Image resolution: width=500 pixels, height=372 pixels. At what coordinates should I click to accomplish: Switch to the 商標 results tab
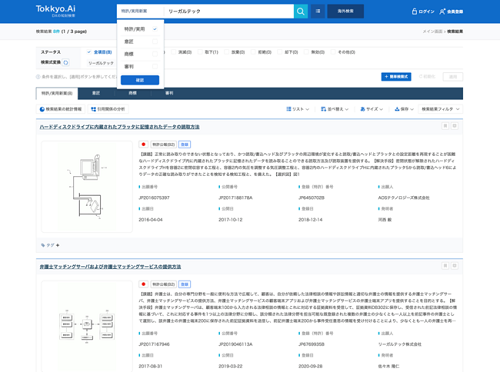[x=133, y=93]
